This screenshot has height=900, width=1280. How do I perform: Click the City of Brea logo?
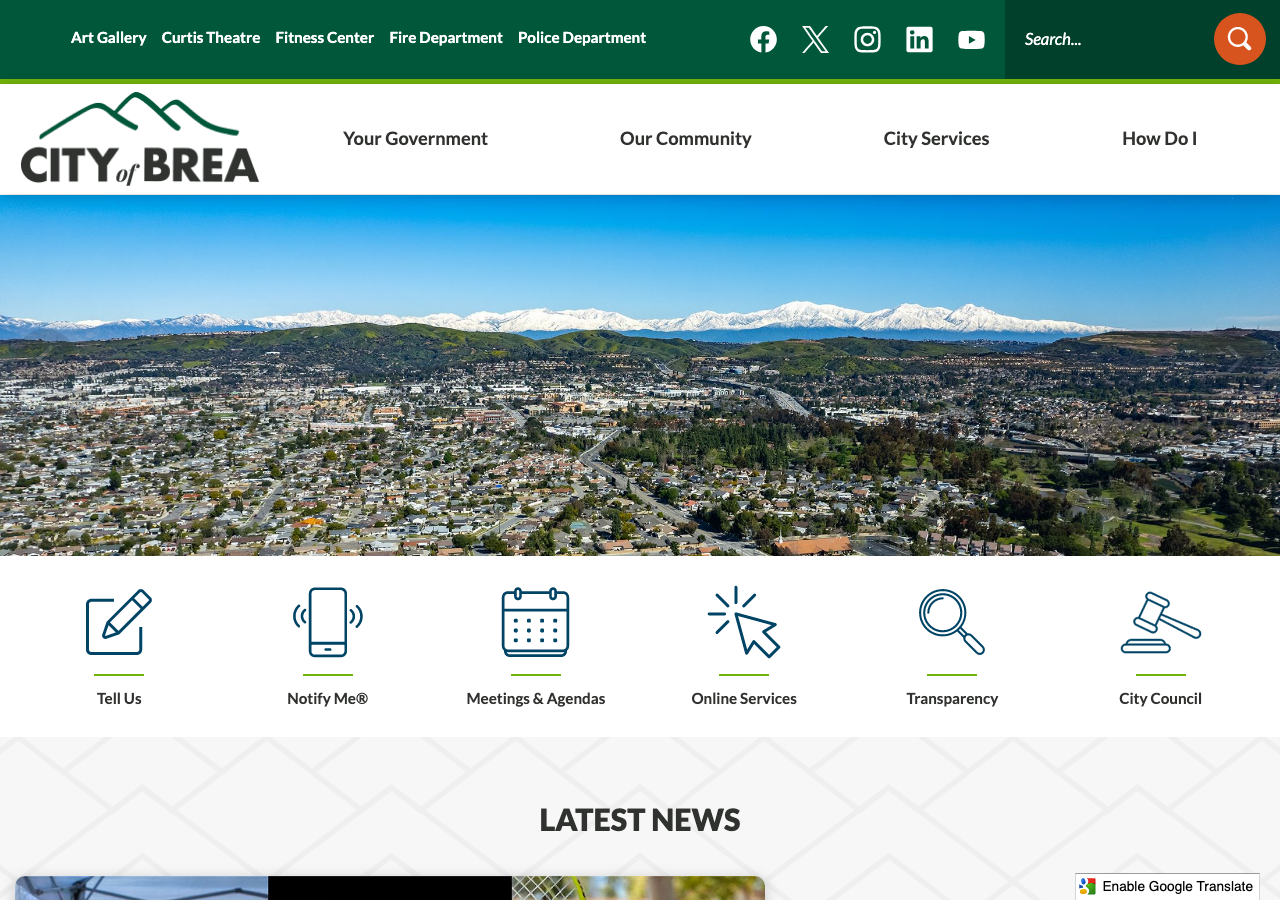coord(140,139)
